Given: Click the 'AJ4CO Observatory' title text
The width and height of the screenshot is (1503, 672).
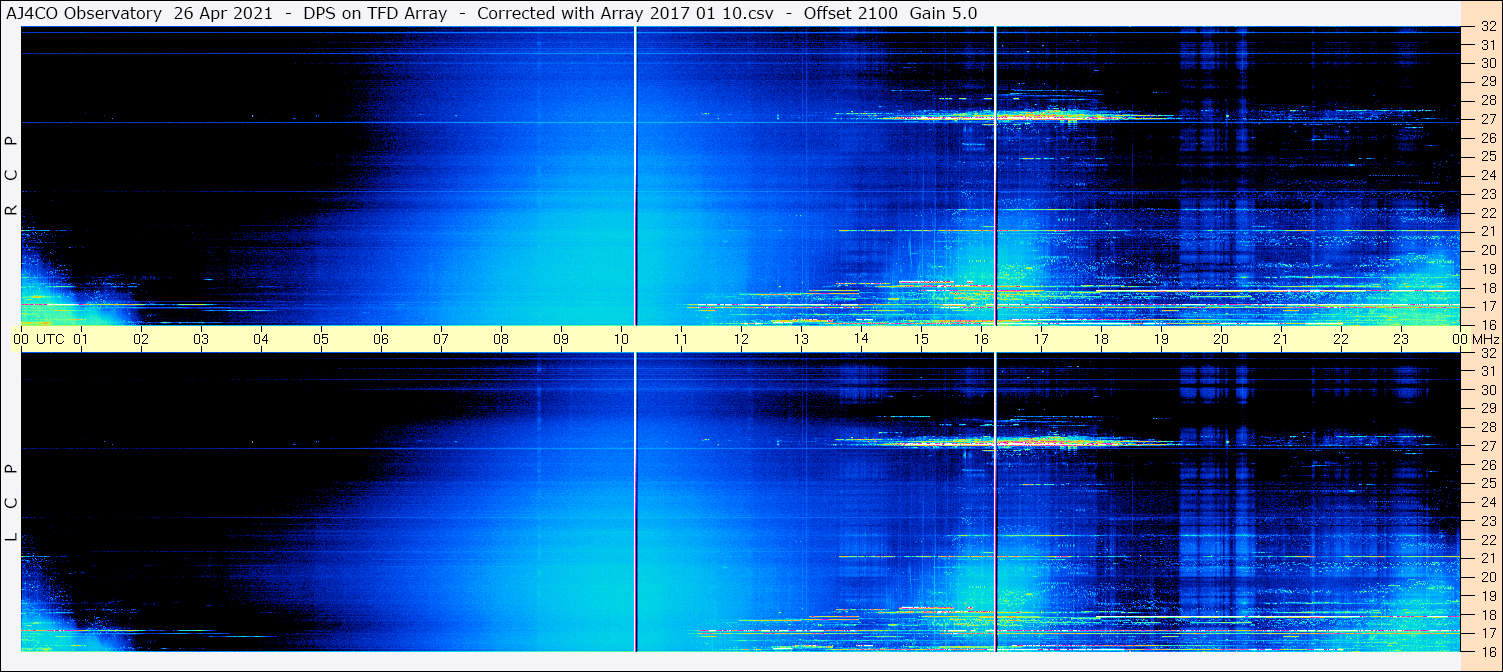Looking at the screenshot, I should click(x=85, y=13).
